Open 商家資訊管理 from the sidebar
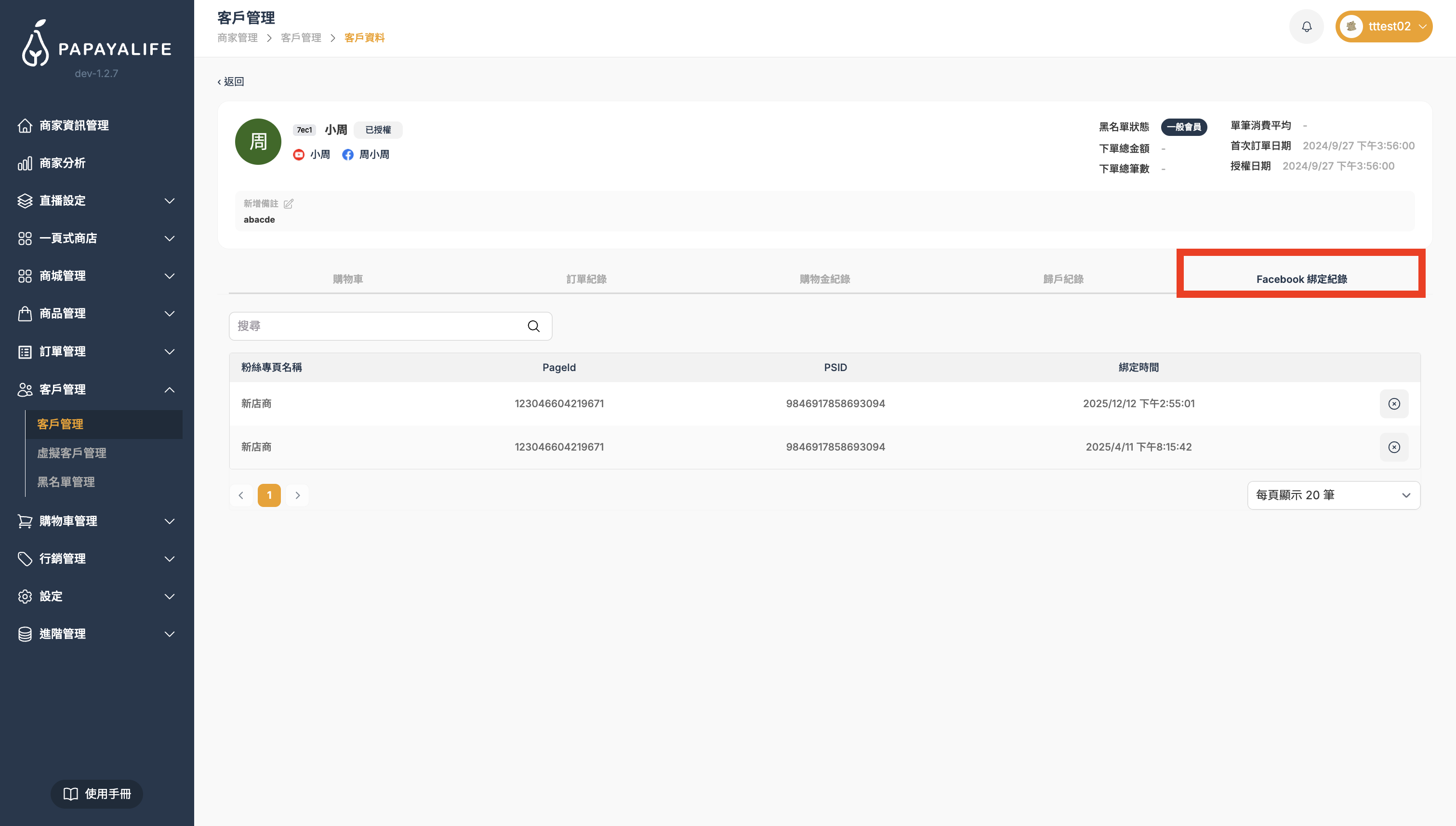Image resolution: width=1456 pixels, height=826 pixels. [x=74, y=125]
